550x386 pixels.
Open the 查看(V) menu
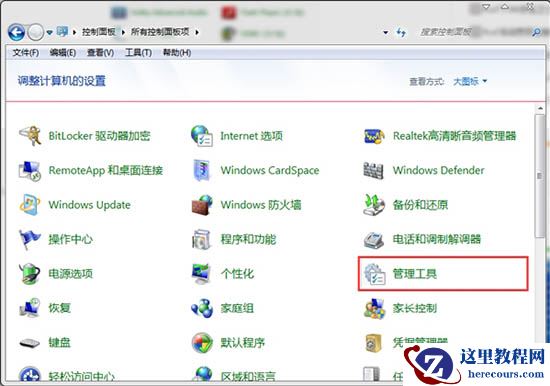point(100,53)
